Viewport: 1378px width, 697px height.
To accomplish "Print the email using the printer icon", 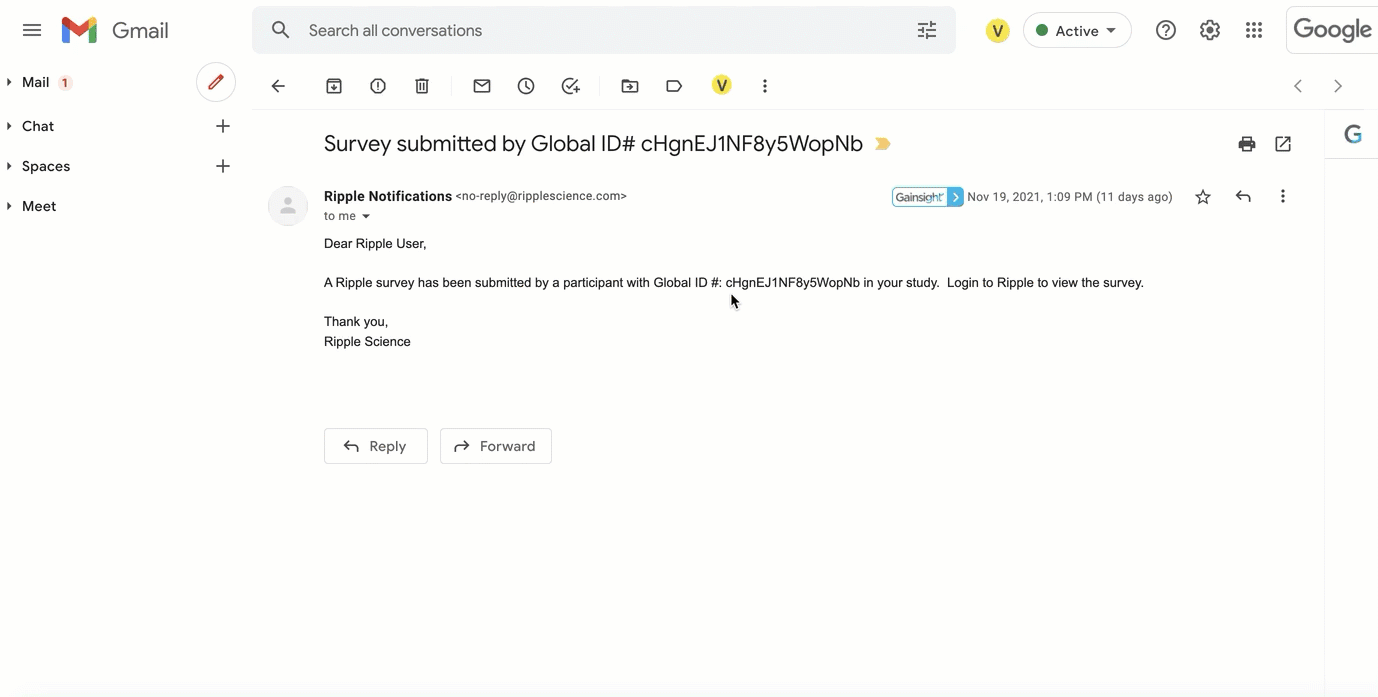I will tap(1246, 144).
